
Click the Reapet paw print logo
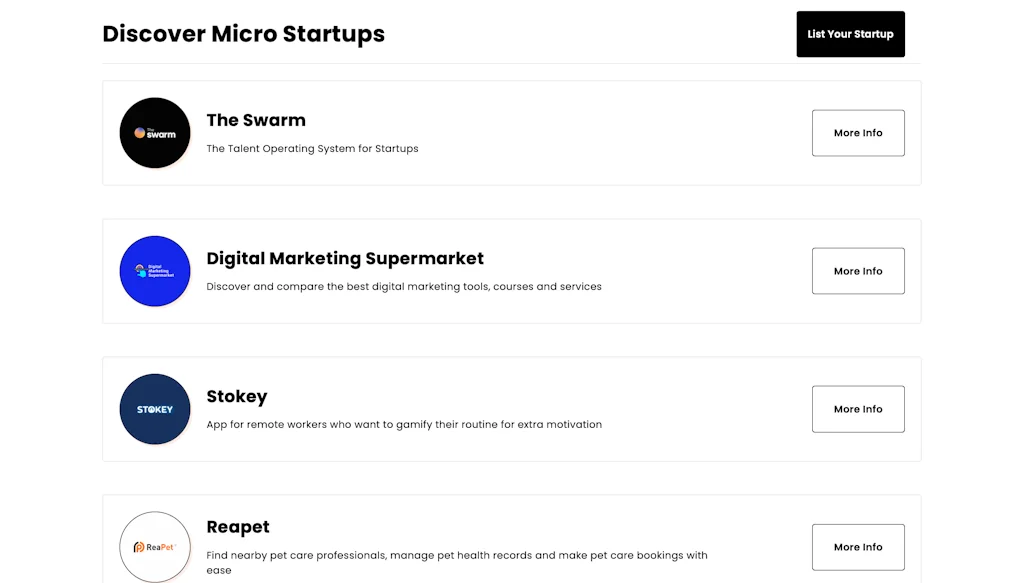(155, 547)
